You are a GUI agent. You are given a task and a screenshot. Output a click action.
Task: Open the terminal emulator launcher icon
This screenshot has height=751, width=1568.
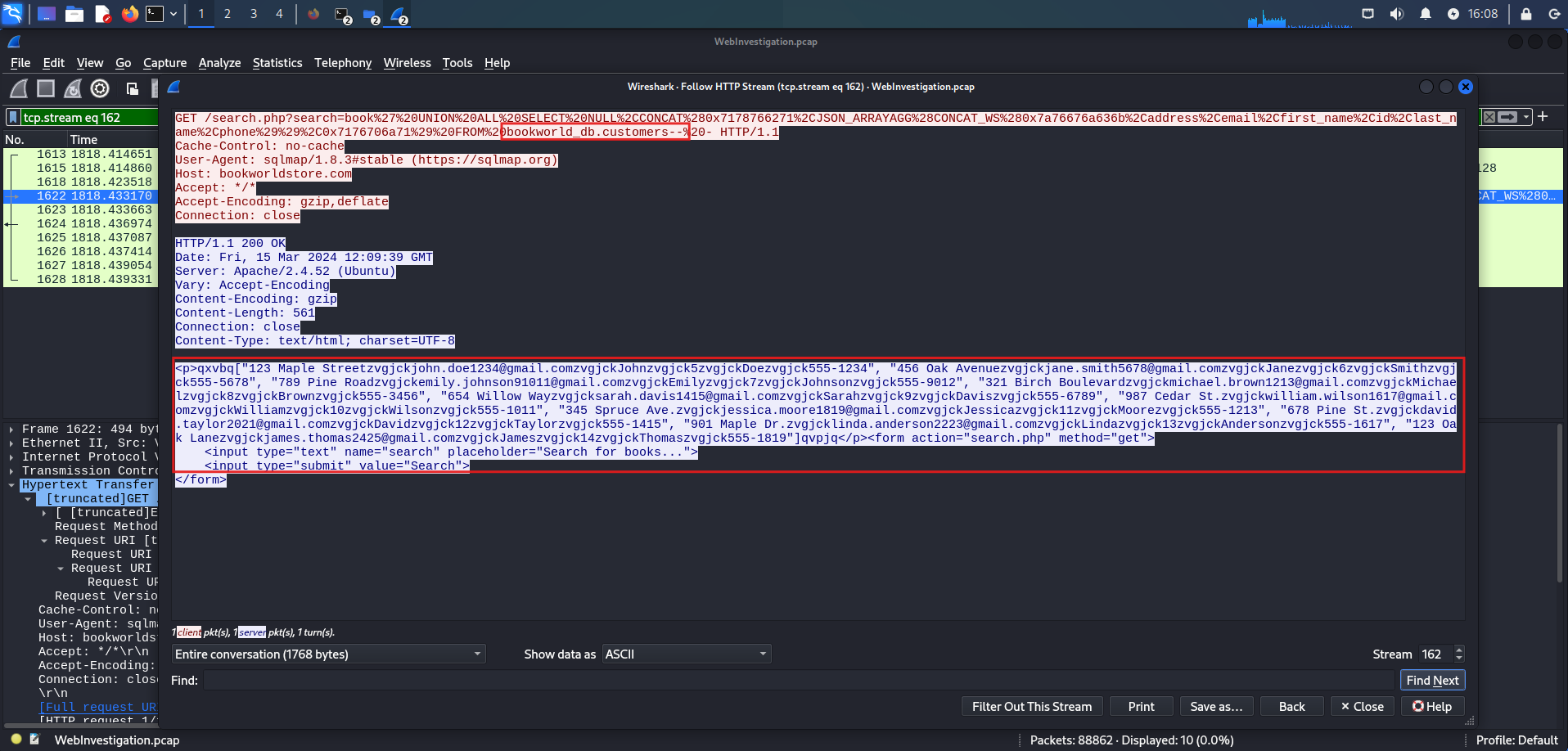click(x=155, y=14)
